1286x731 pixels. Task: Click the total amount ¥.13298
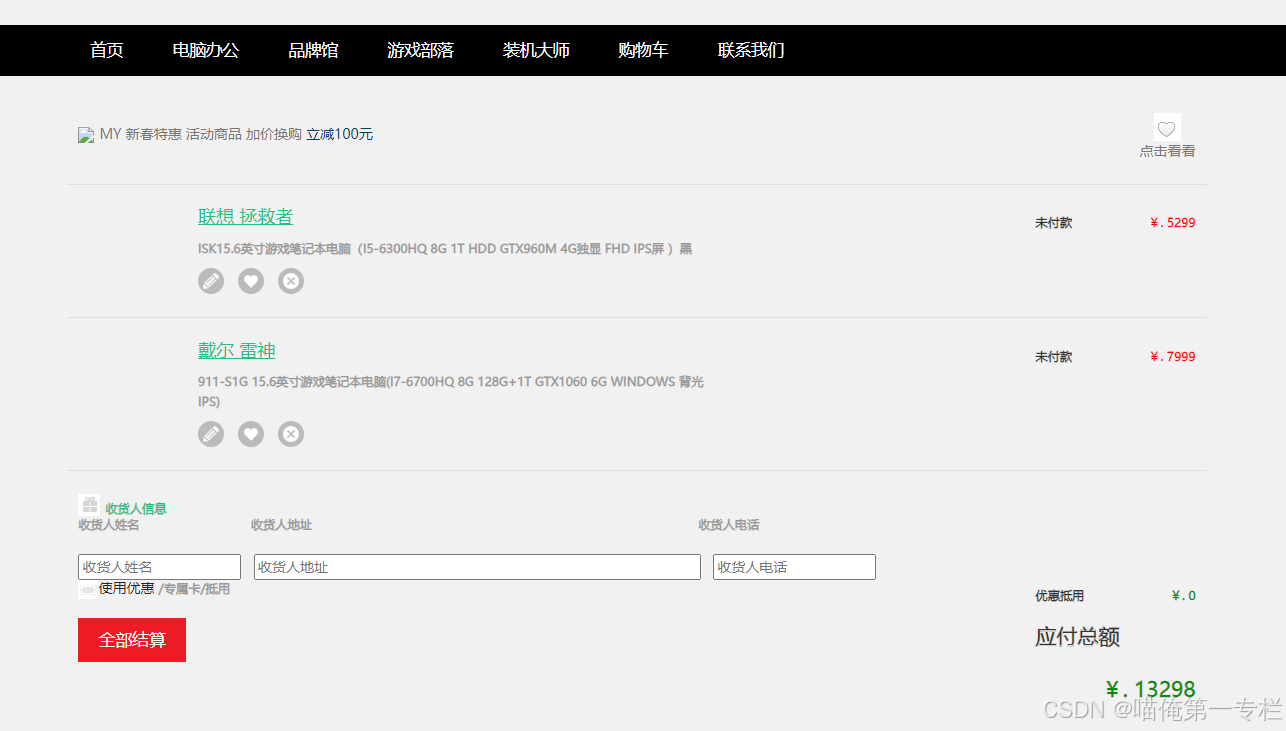[1151, 689]
